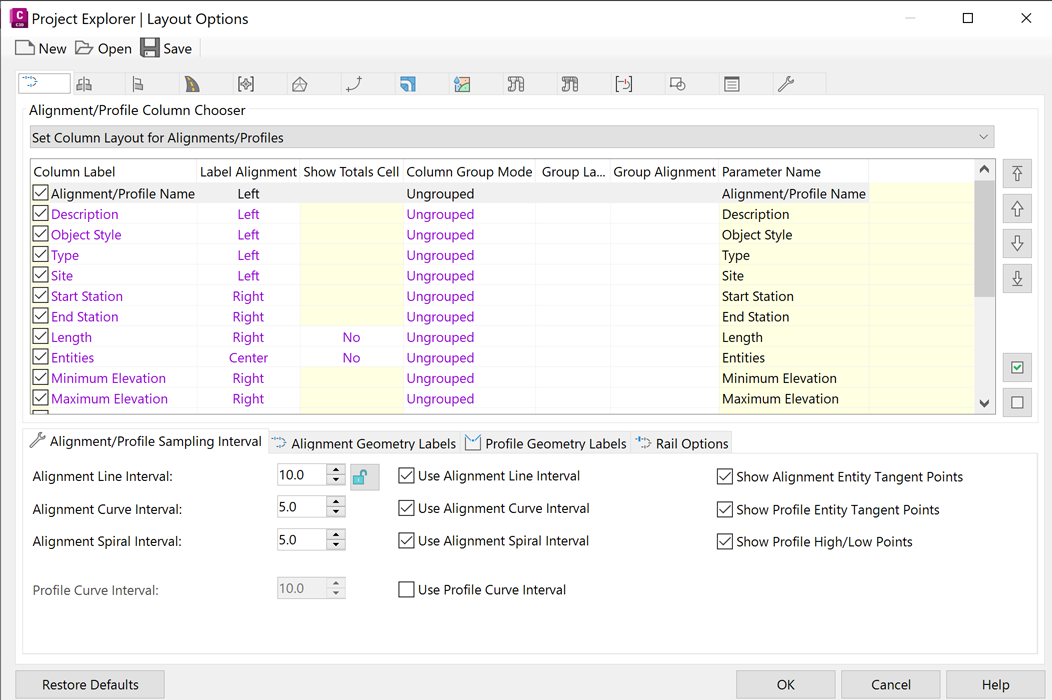Viewport: 1052px width, 700px height.
Task: Click the Open folder icon
Action: coord(84,48)
